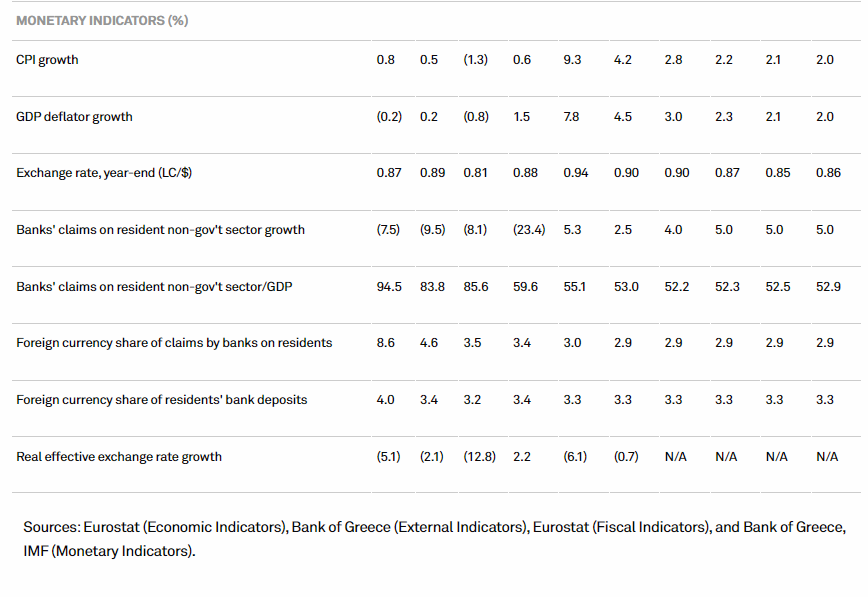Select the Real effective exchange rate growth label
The width and height of the screenshot is (868, 597).
[x=119, y=457]
